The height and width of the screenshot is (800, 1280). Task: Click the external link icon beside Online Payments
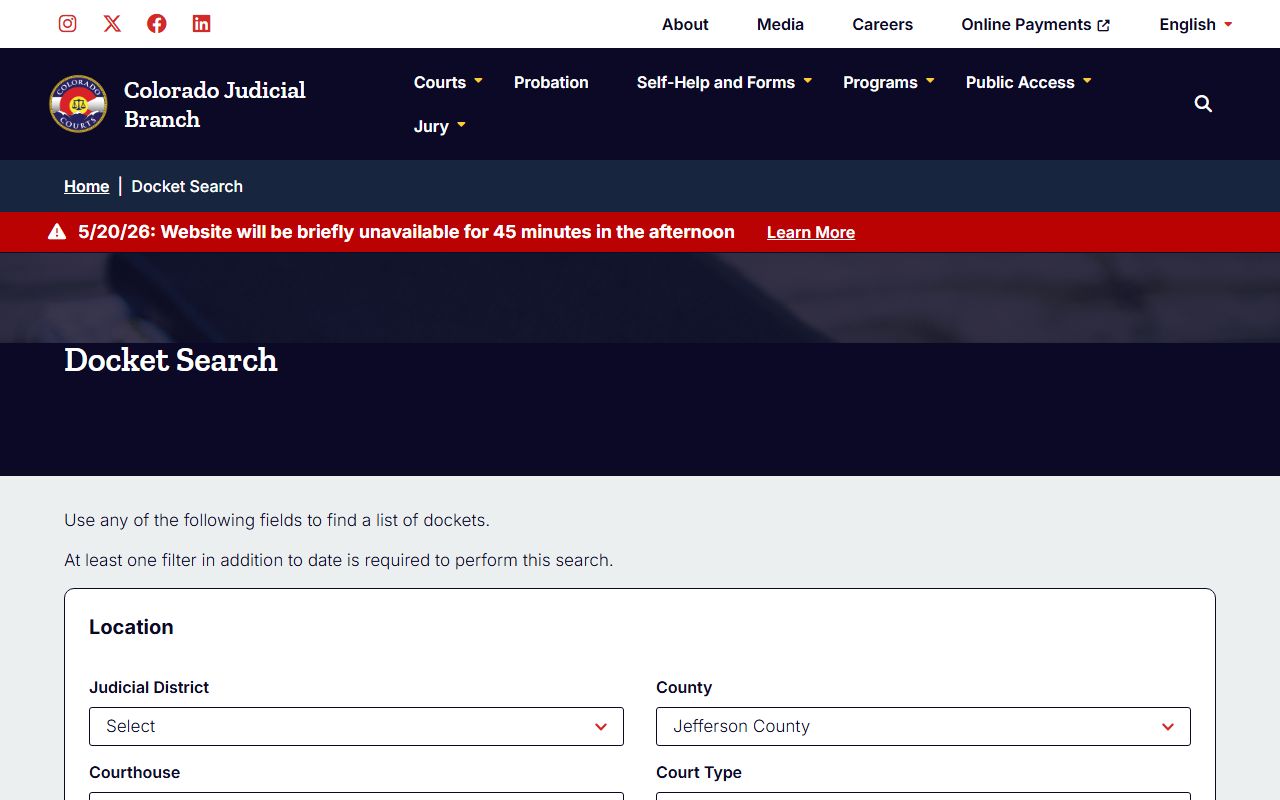(1103, 25)
